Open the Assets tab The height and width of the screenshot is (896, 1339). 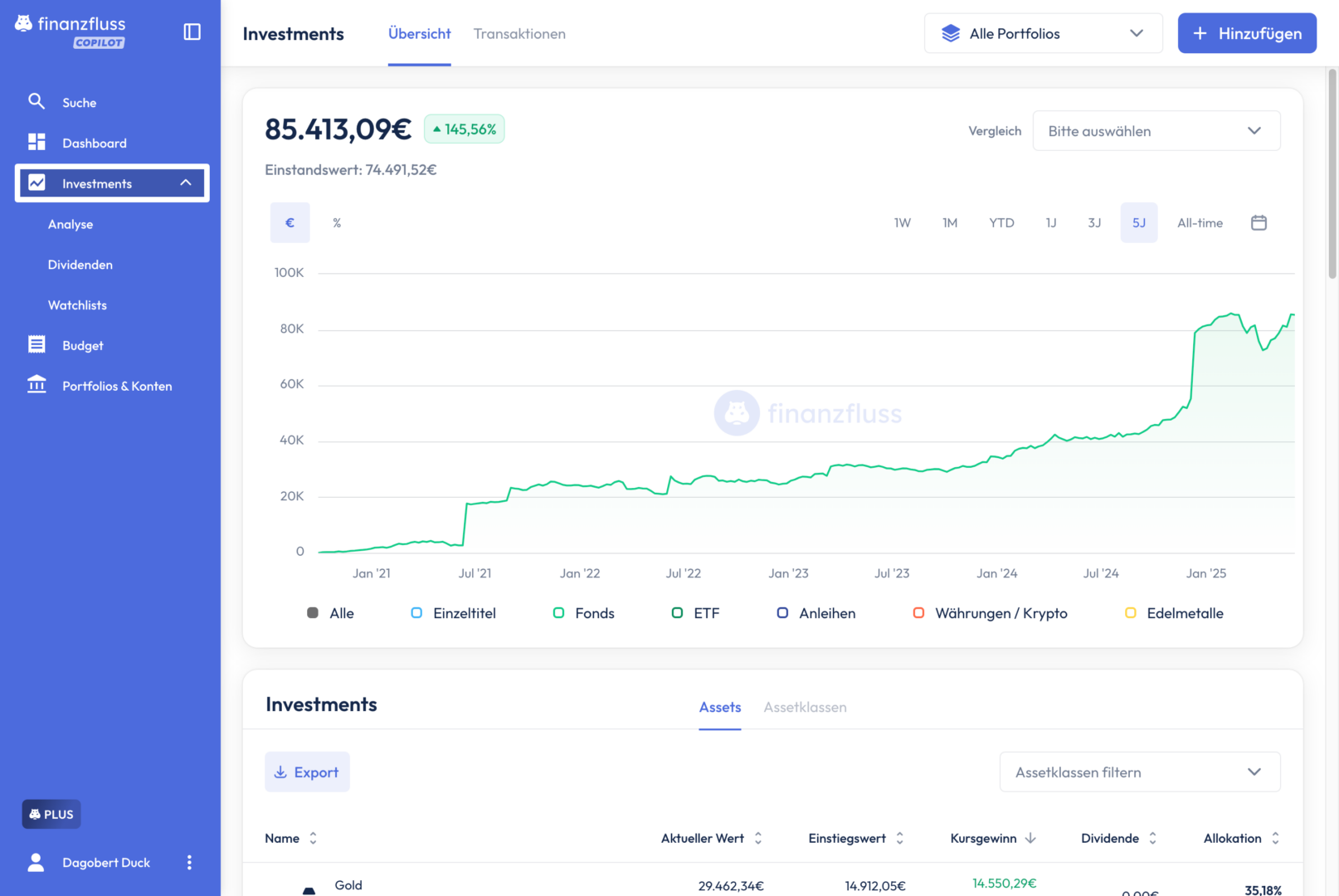(720, 707)
